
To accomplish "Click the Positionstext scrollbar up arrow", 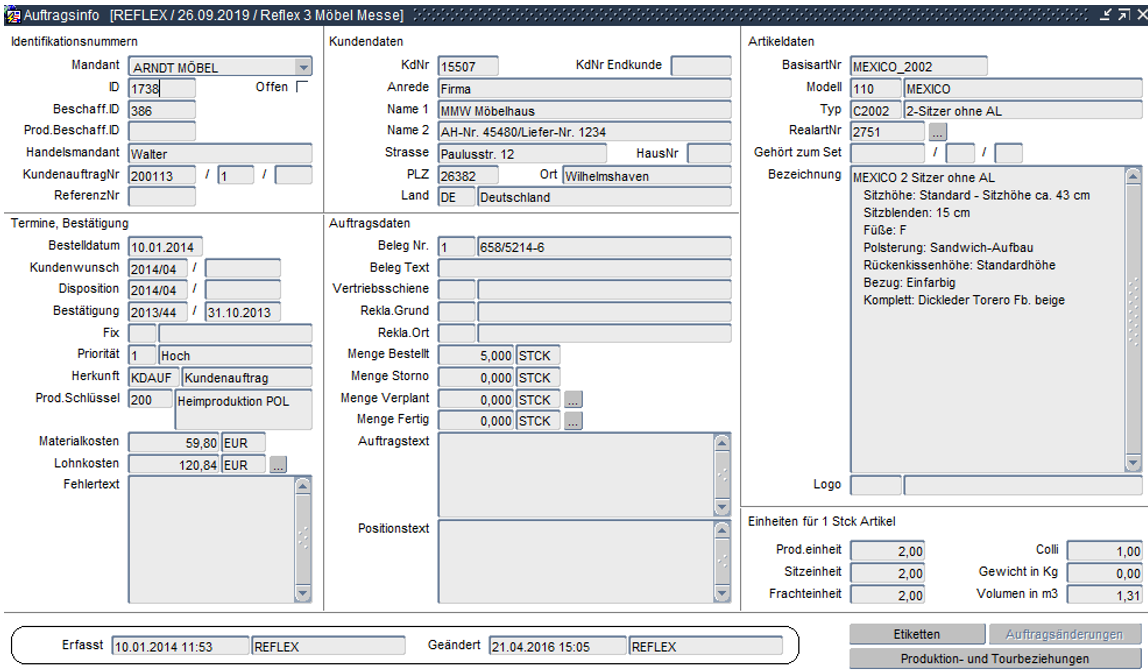I will pos(722,529).
